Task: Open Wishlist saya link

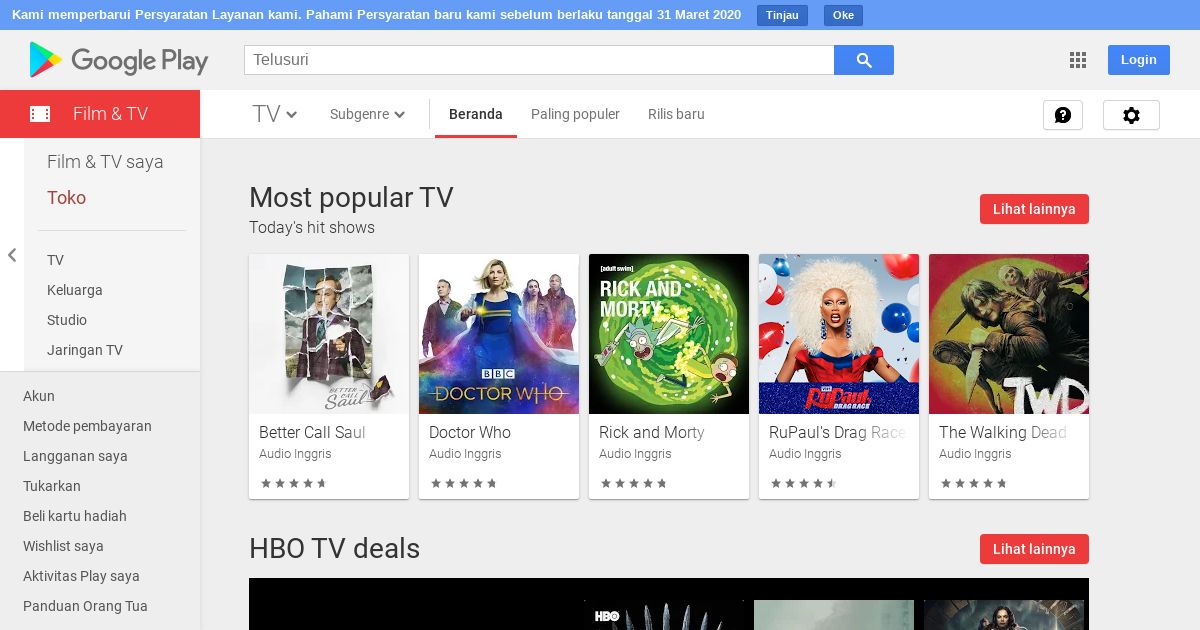Action: coord(63,546)
